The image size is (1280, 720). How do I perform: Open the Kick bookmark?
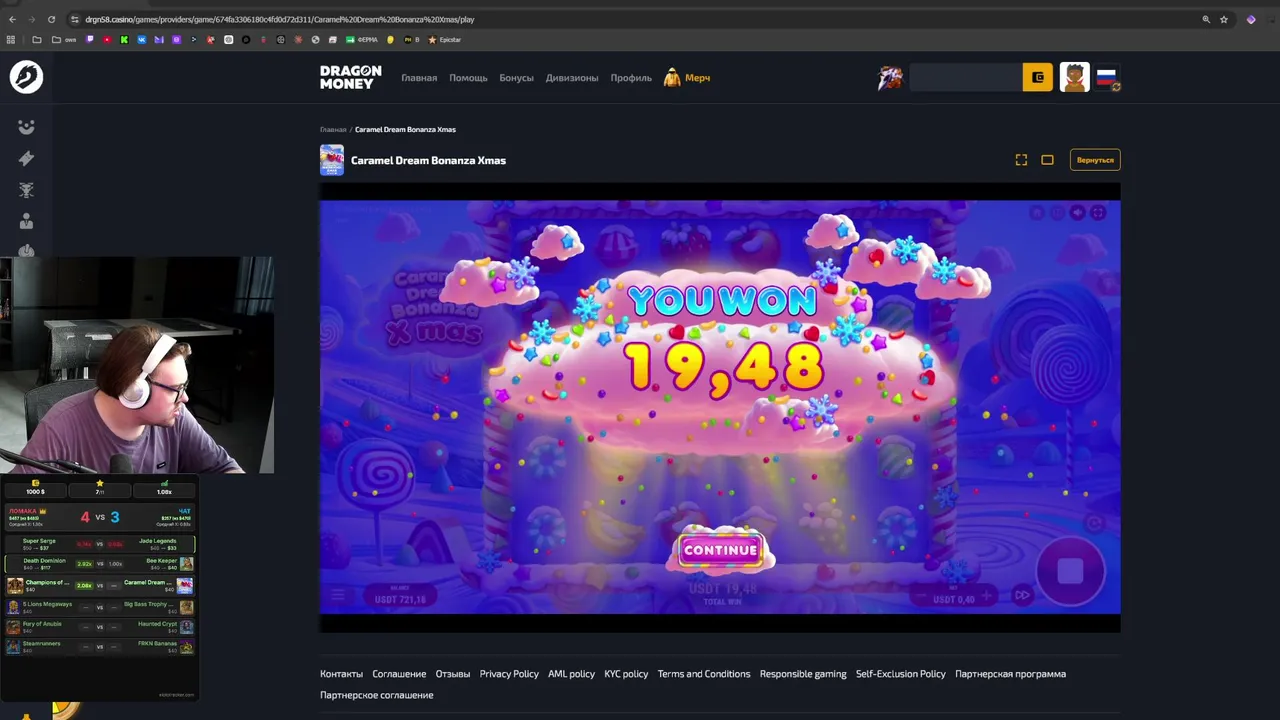click(x=124, y=40)
